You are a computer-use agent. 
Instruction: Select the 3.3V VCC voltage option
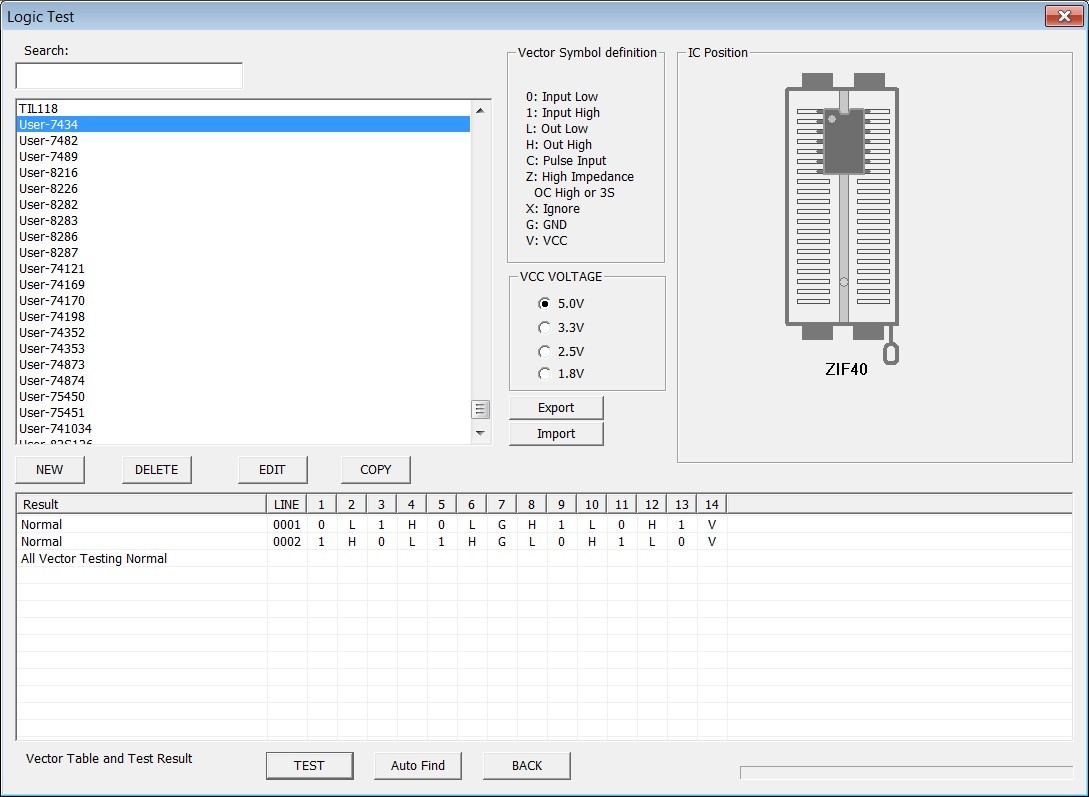tap(561, 328)
